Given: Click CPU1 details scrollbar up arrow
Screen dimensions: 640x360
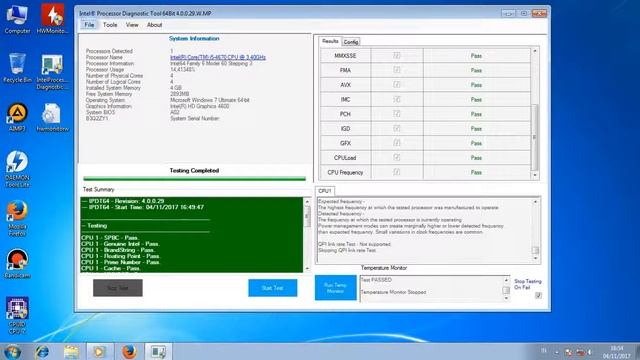Looking at the screenshot, I should pos(536,202).
